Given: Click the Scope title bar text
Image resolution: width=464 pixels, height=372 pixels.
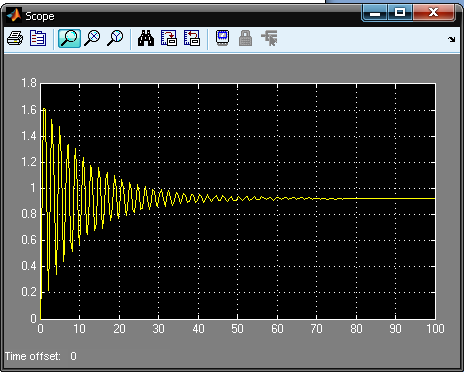Looking at the screenshot, I should point(40,16).
